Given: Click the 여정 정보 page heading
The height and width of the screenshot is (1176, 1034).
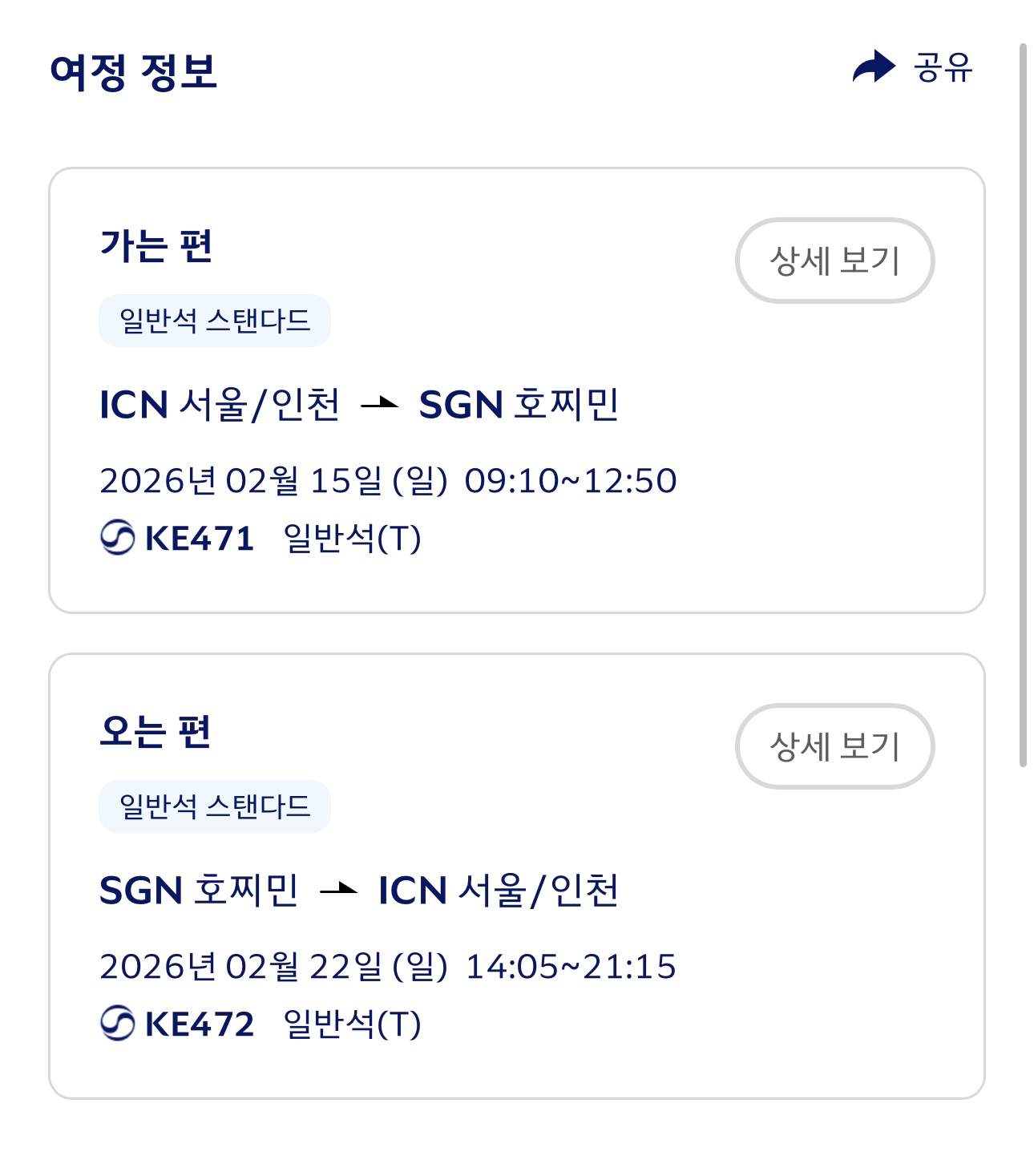Looking at the screenshot, I should 134,71.
